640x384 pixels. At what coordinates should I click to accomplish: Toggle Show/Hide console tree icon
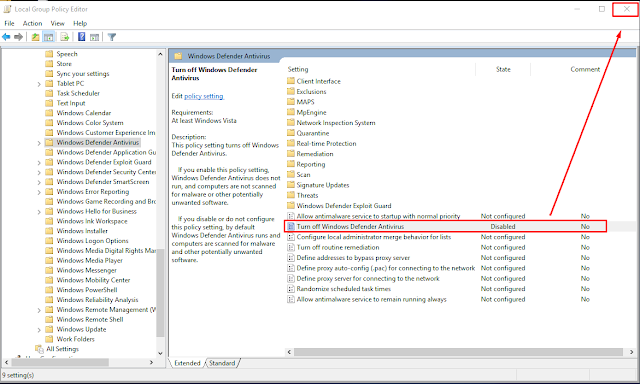coord(49,37)
